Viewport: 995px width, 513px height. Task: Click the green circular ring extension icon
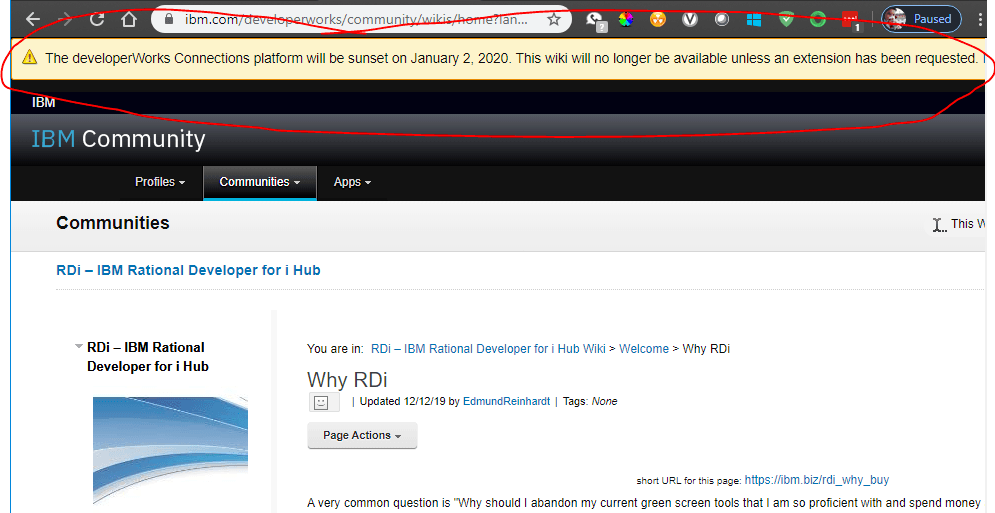[x=818, y=19]
